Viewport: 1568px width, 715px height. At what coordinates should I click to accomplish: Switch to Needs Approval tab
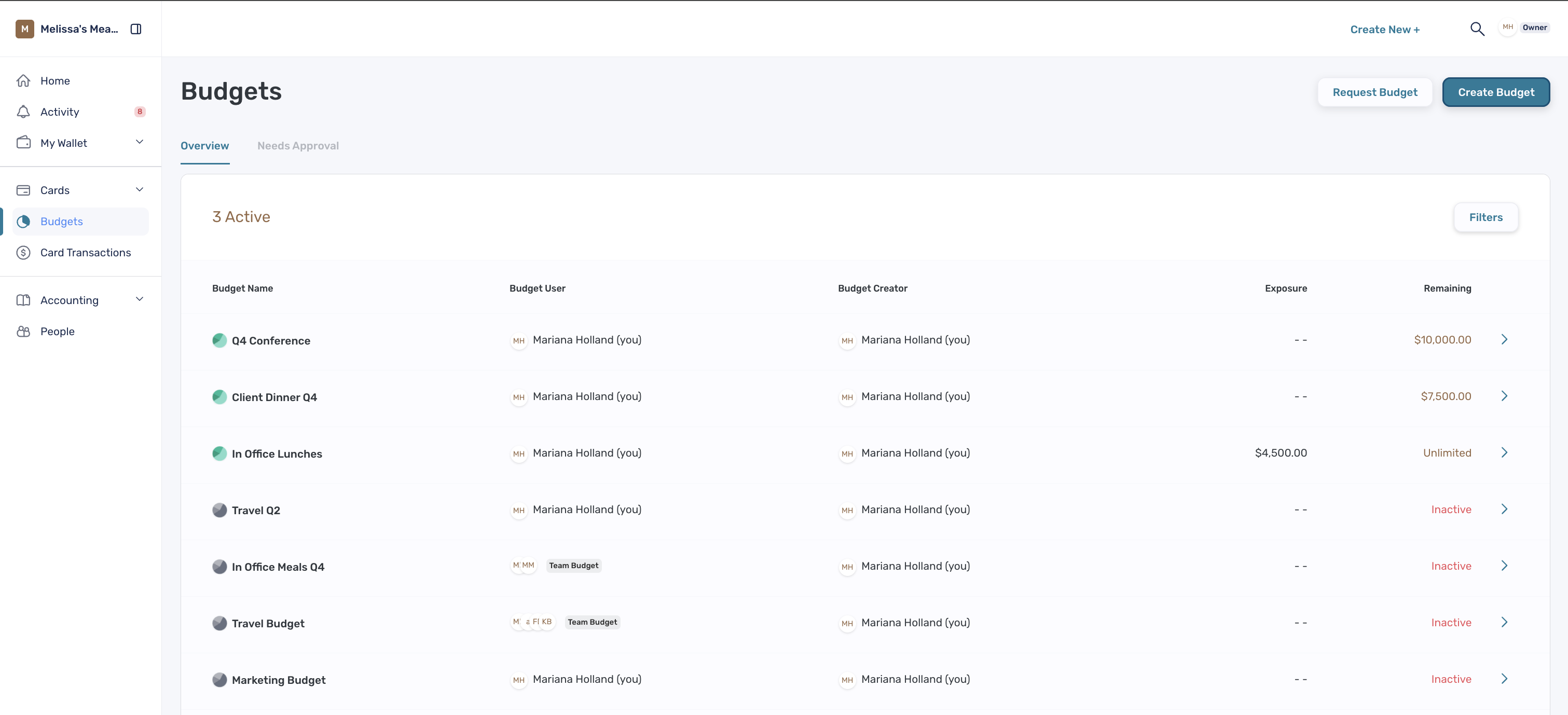click(x=298, y=145)
